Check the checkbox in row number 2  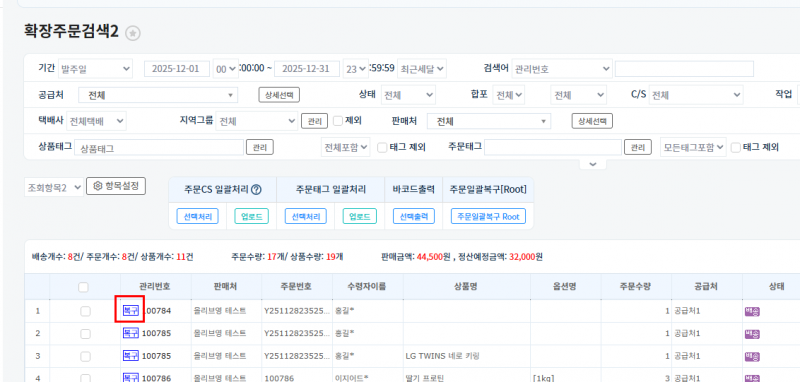pyautogui.click(x=85, y=334)
